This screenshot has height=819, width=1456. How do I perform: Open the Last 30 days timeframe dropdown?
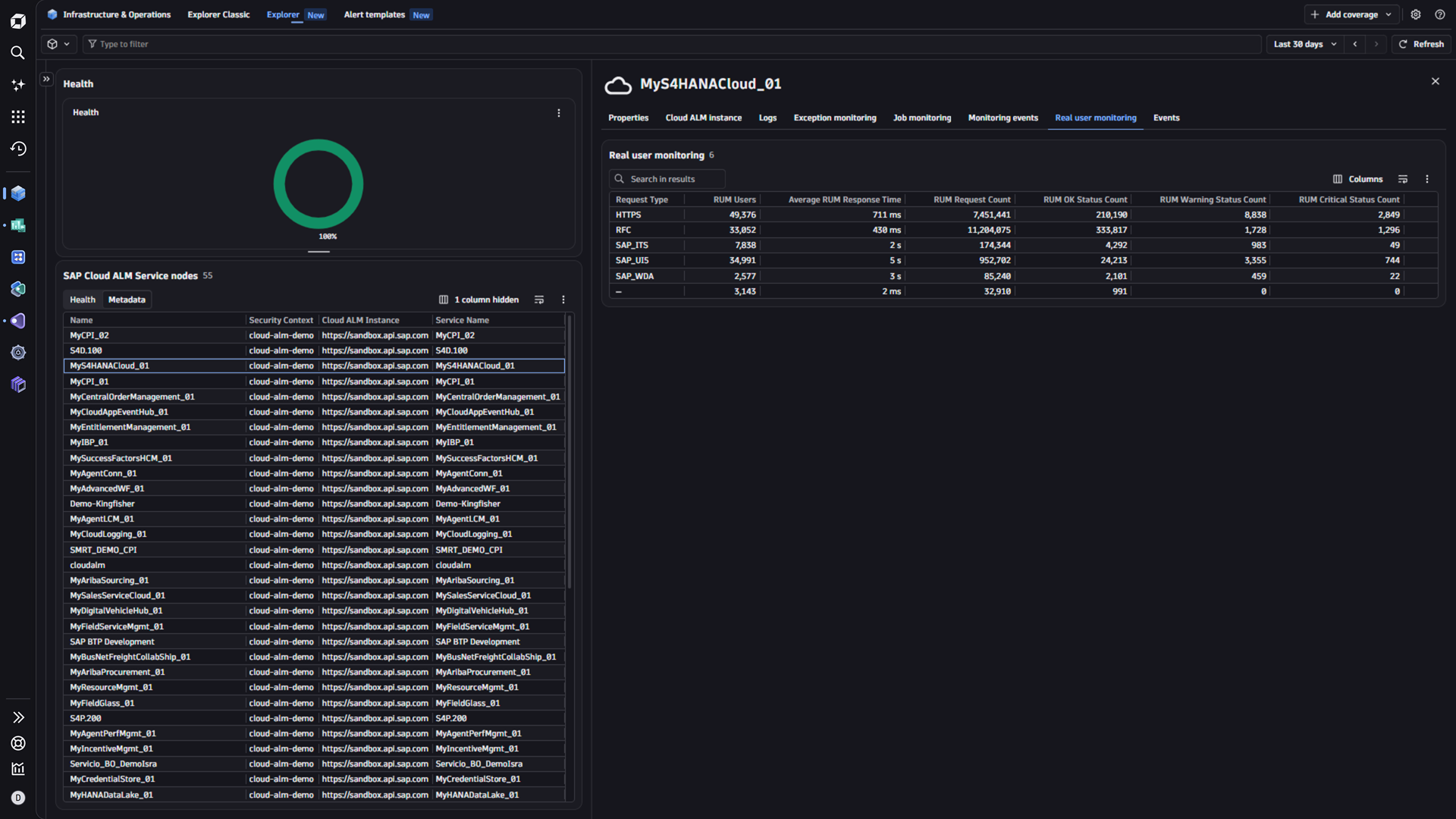tap(1304, 44)
